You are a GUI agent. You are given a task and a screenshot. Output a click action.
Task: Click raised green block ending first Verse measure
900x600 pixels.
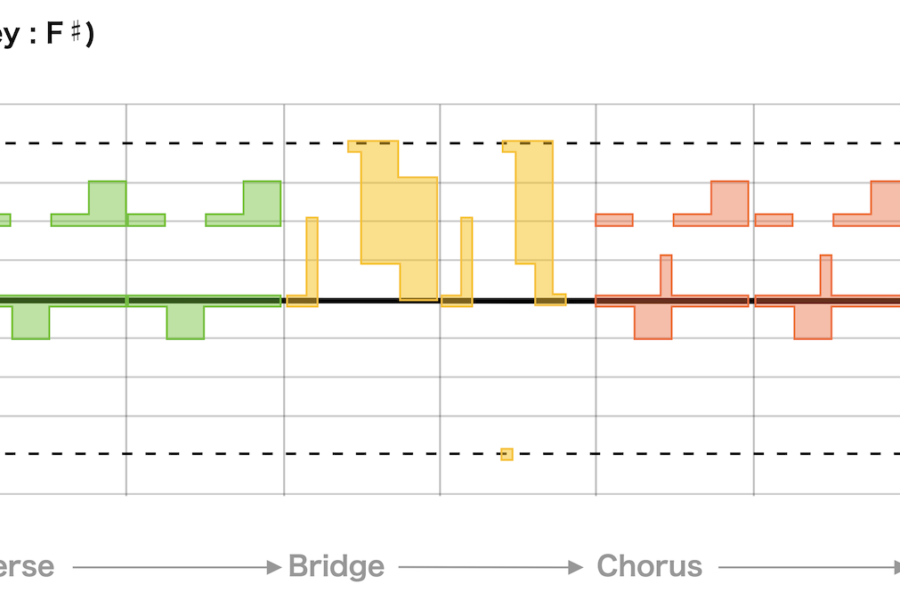click(107, 200)
